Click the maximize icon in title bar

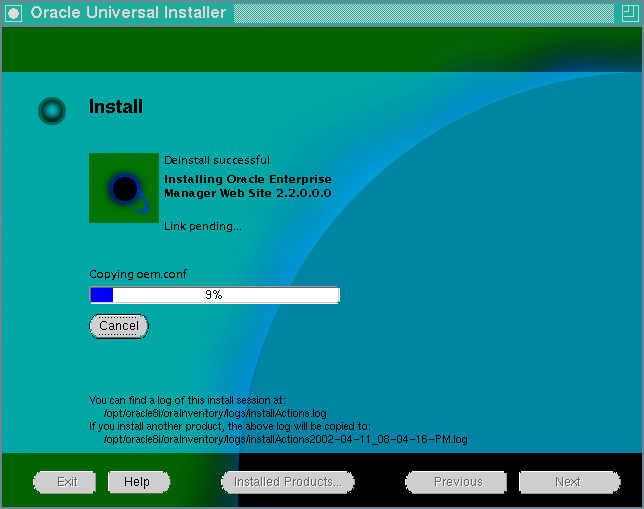(630, 13)
